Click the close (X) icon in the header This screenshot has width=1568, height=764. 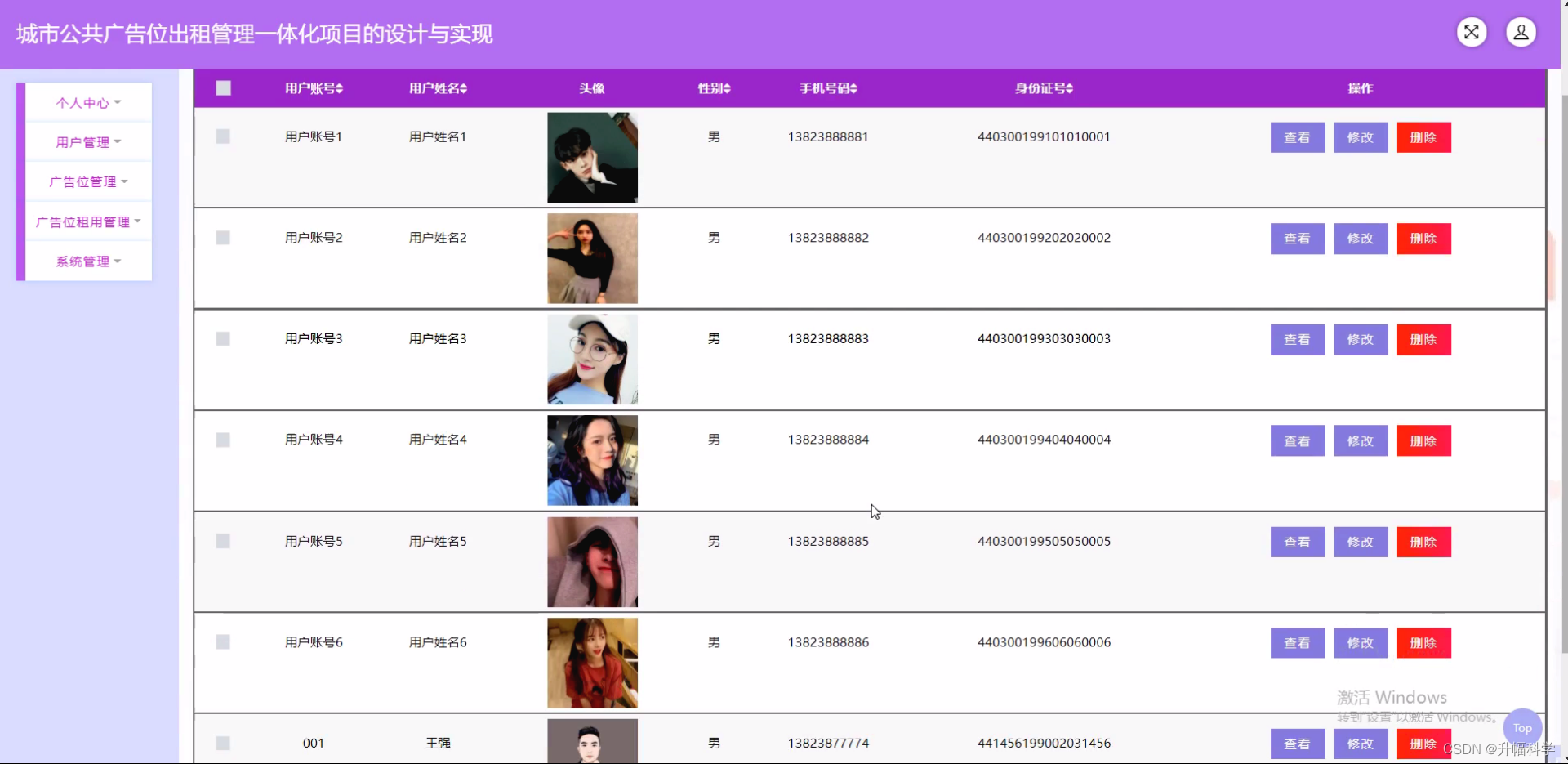pos(1471,33)
